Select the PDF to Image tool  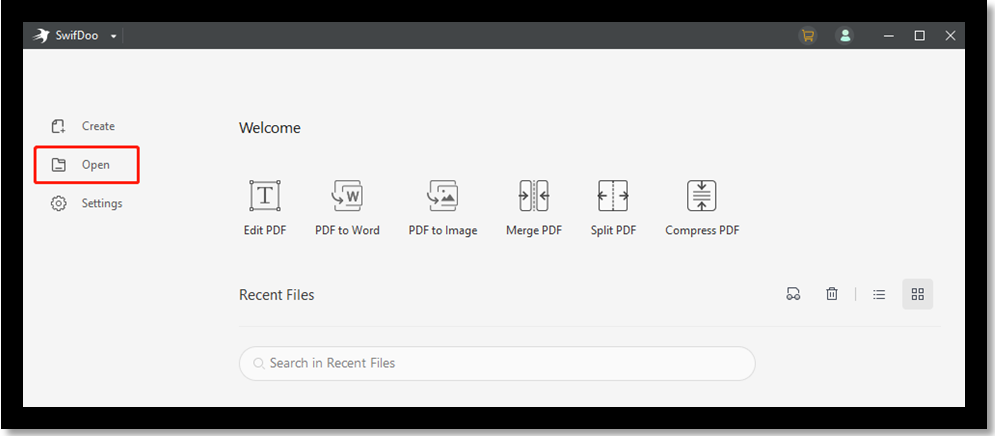coord(443,208)
